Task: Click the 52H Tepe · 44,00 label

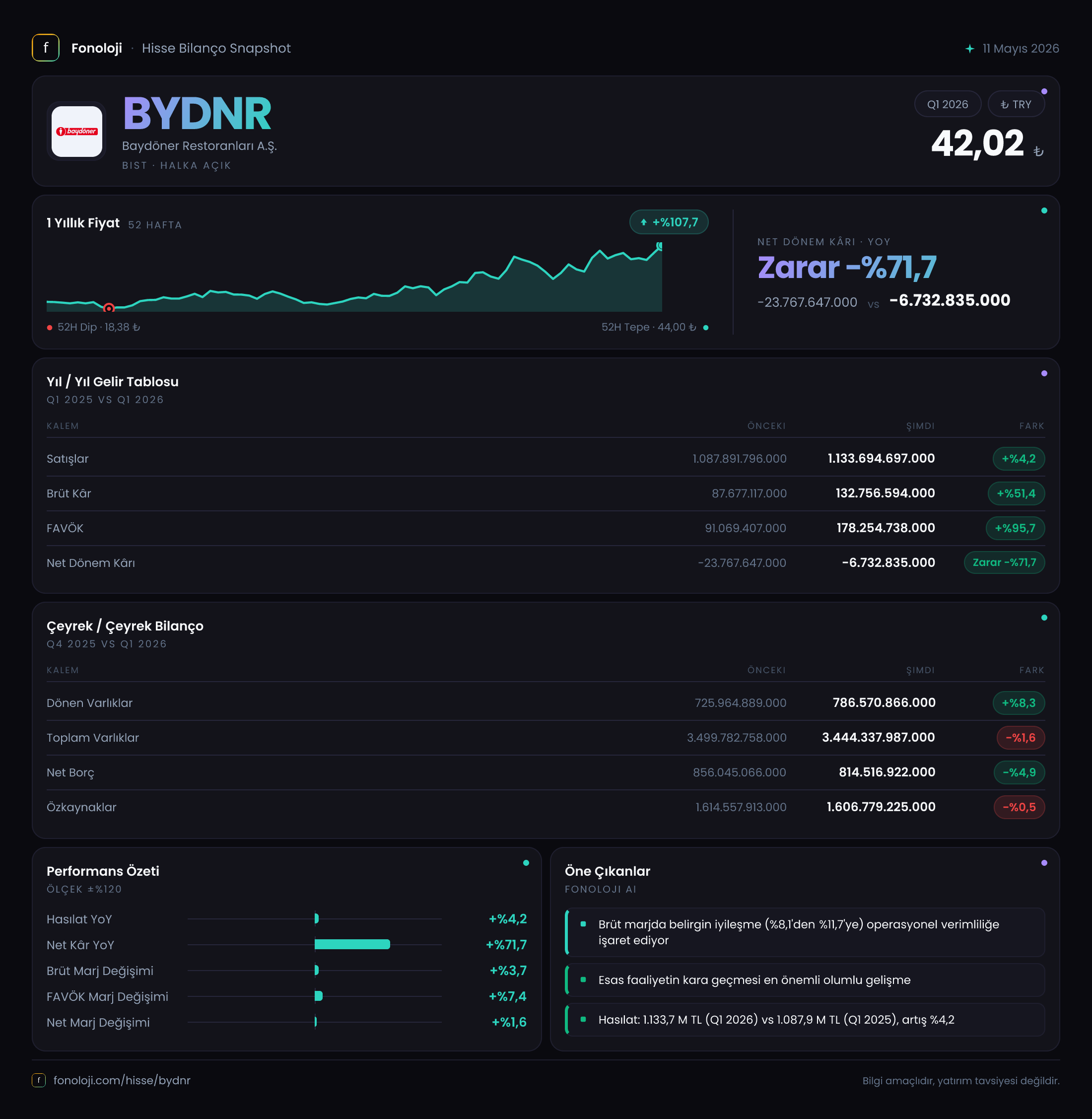Action: pos(649,327)
